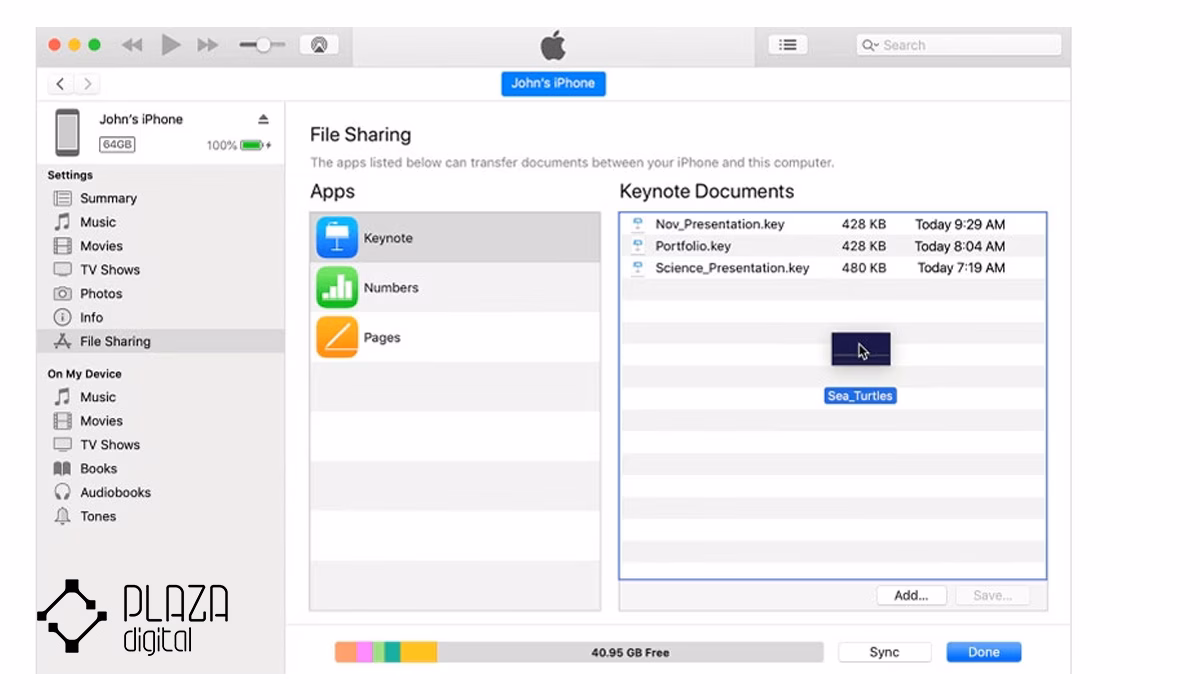
Task: Click the Done button
Action: click(x=984, y=652)
